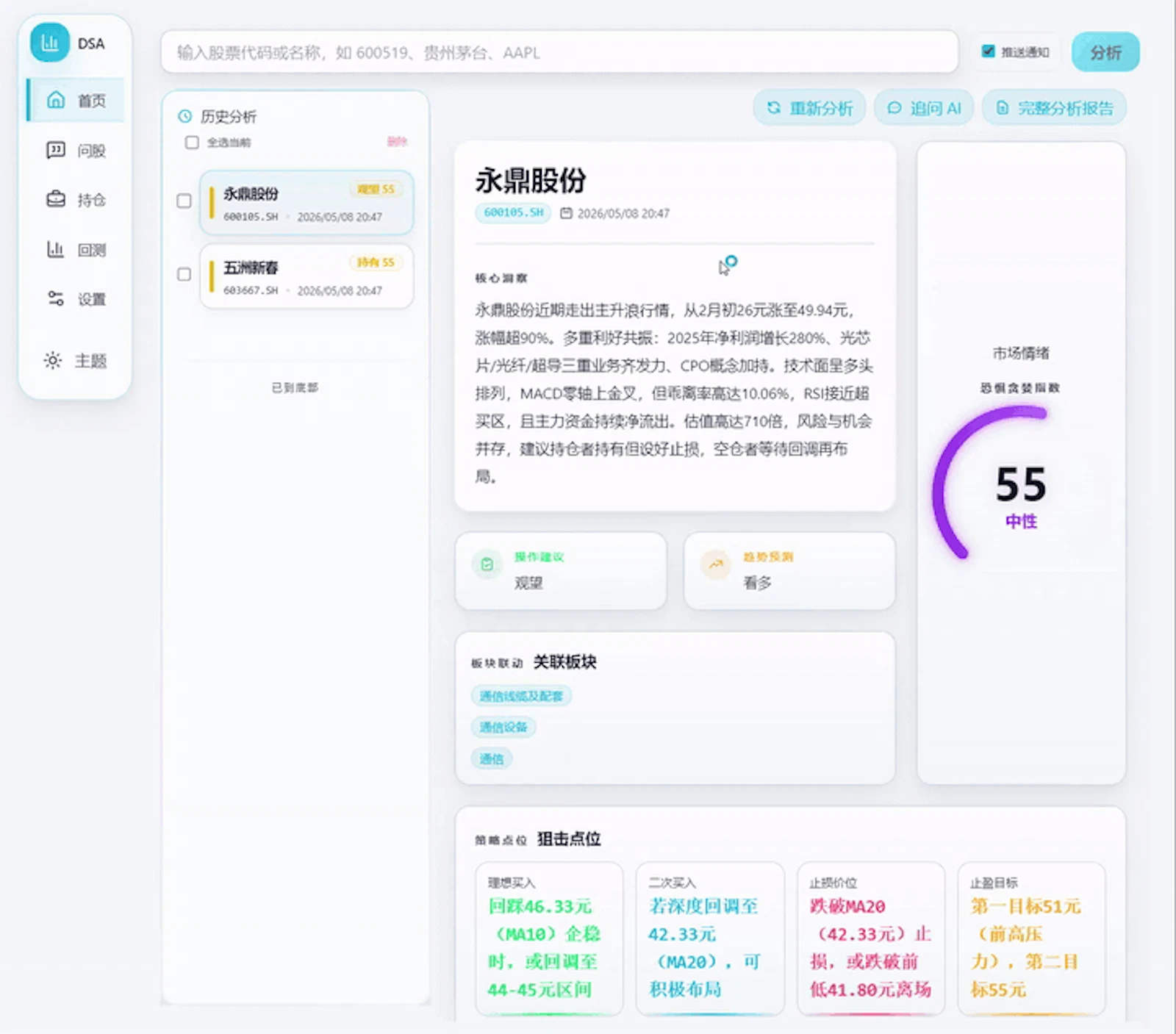Click the stock code search input field
Viewport: 1176px width, 1034px height.
click(559, 52)
